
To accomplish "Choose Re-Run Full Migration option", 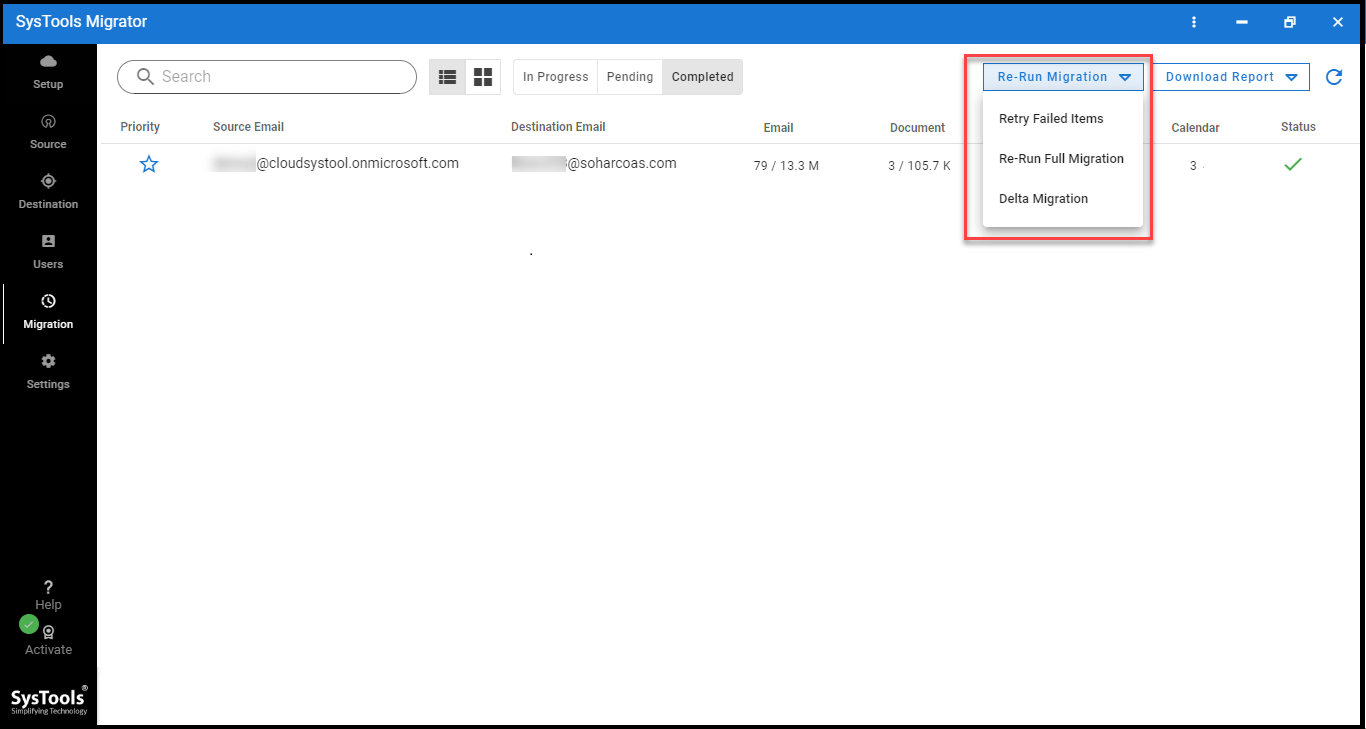I will click(x=1063, y=158).
